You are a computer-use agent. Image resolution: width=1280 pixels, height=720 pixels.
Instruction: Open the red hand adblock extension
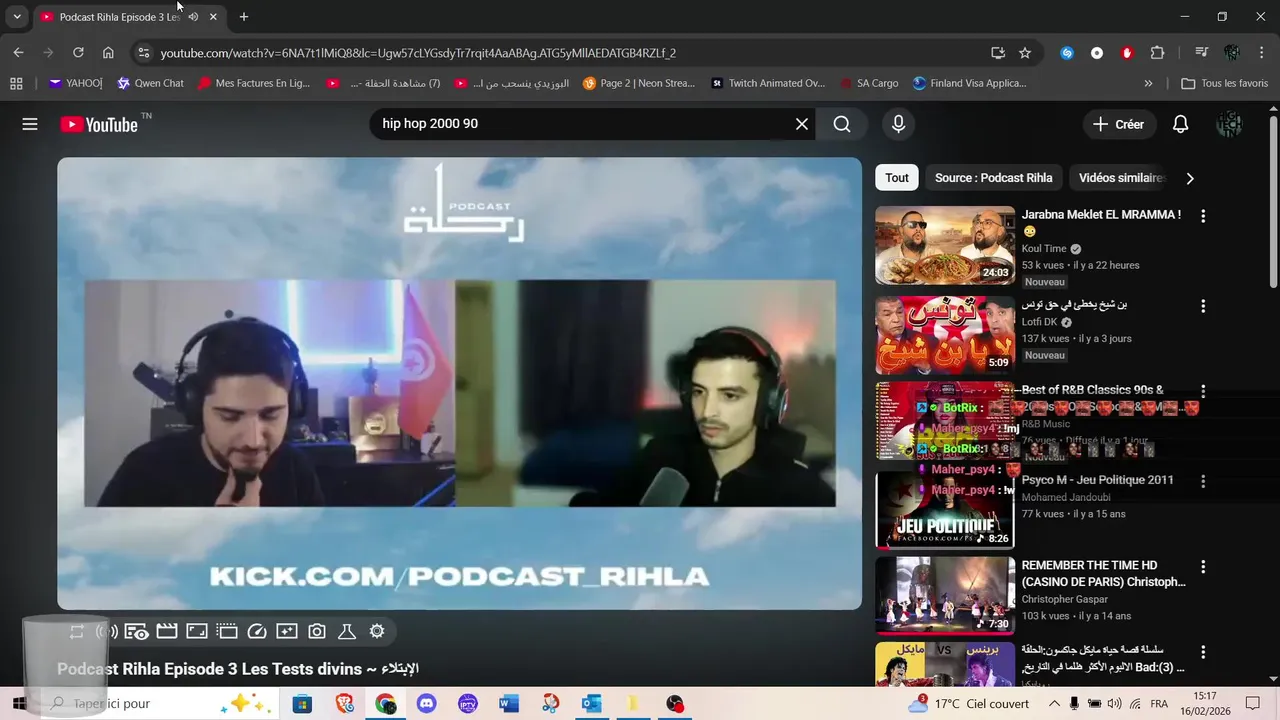click(x=1127, y=53)
